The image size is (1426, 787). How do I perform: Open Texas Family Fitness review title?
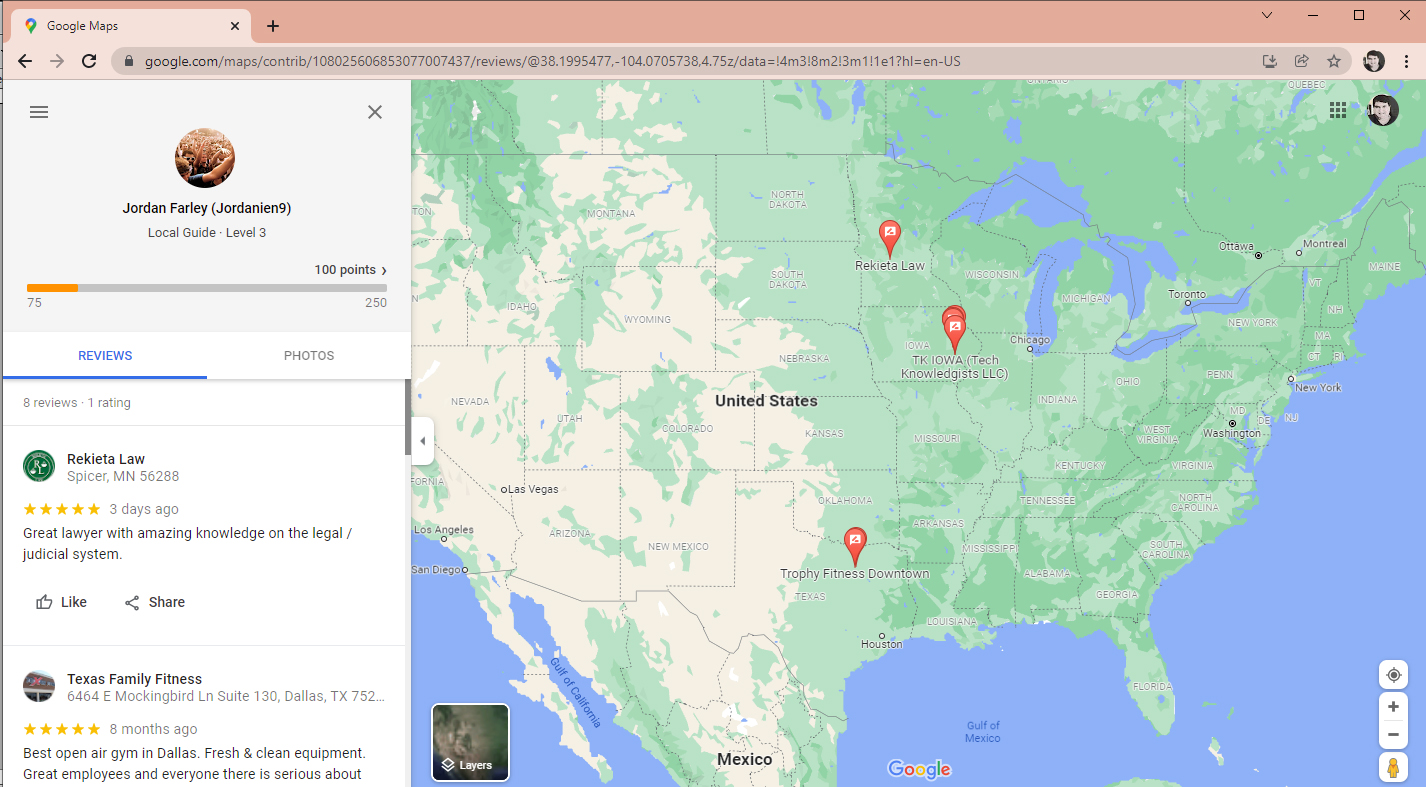[134, 679]
